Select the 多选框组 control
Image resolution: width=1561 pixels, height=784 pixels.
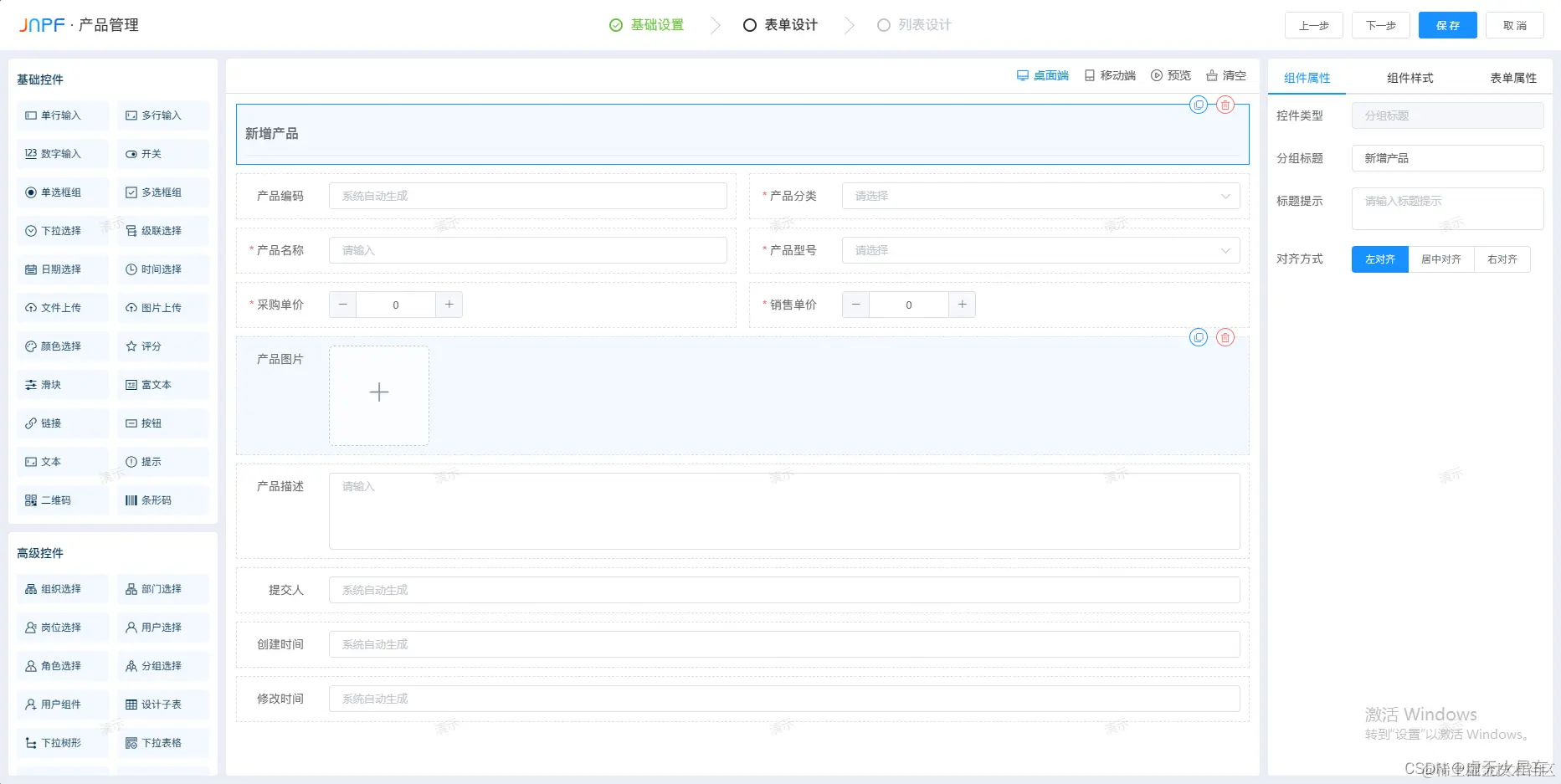[x=163, y=192]
